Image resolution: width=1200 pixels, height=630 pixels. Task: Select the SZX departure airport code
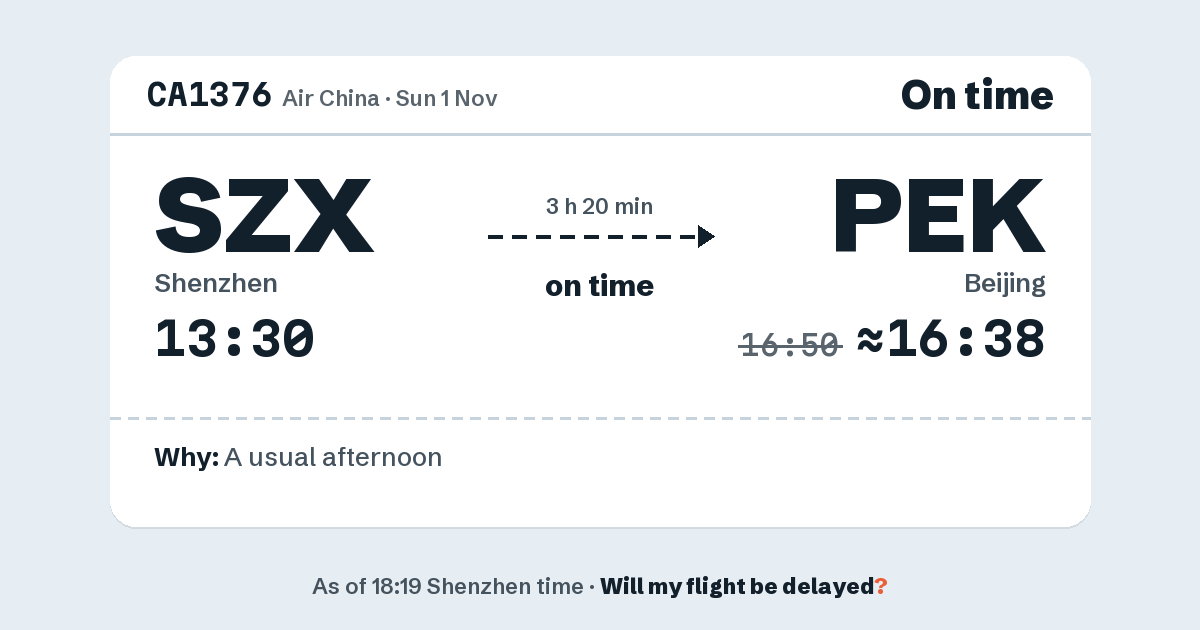tap(264, 215)
